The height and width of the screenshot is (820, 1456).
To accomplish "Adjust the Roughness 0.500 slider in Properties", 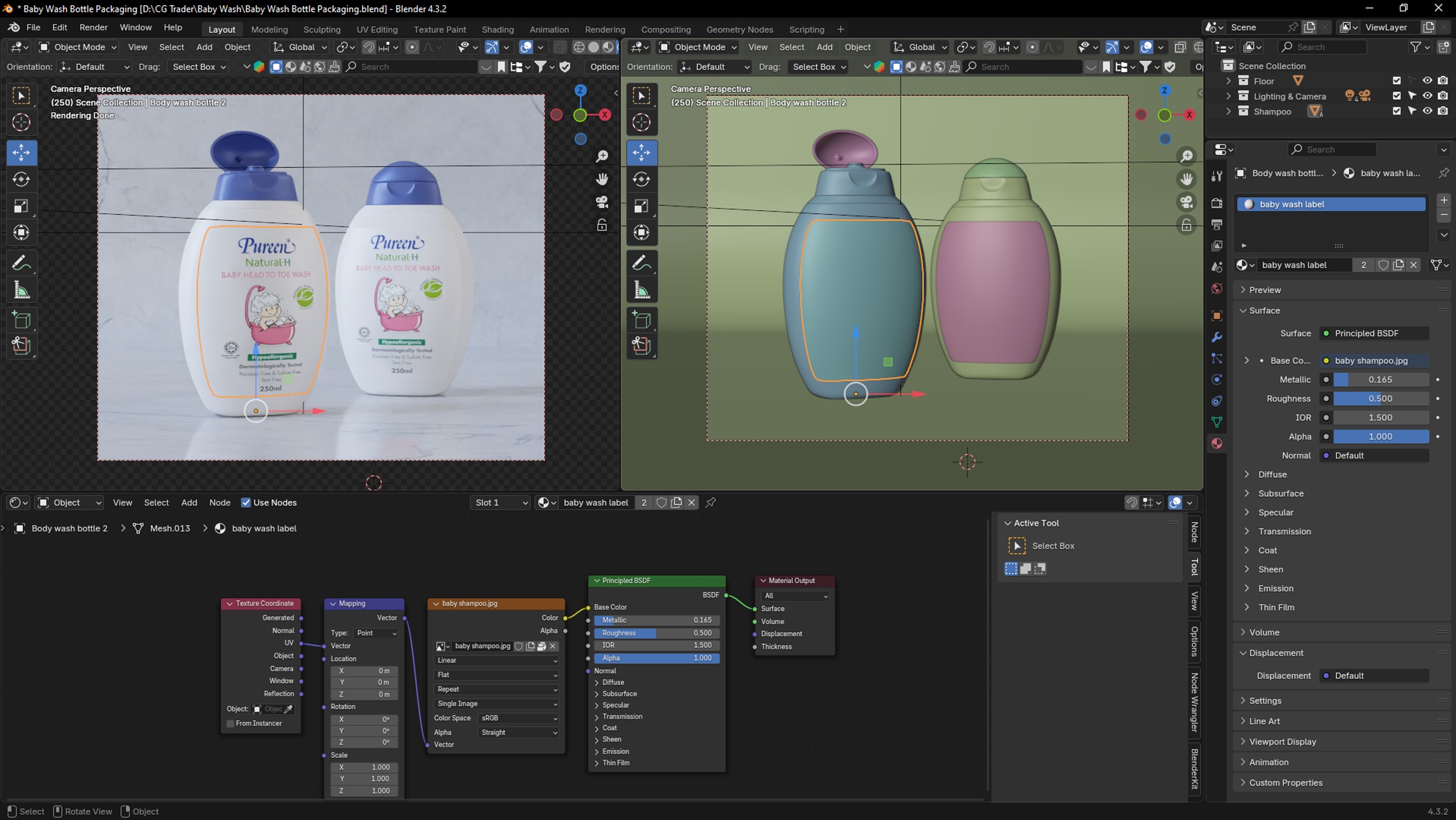I will [x=1381, y=398].
